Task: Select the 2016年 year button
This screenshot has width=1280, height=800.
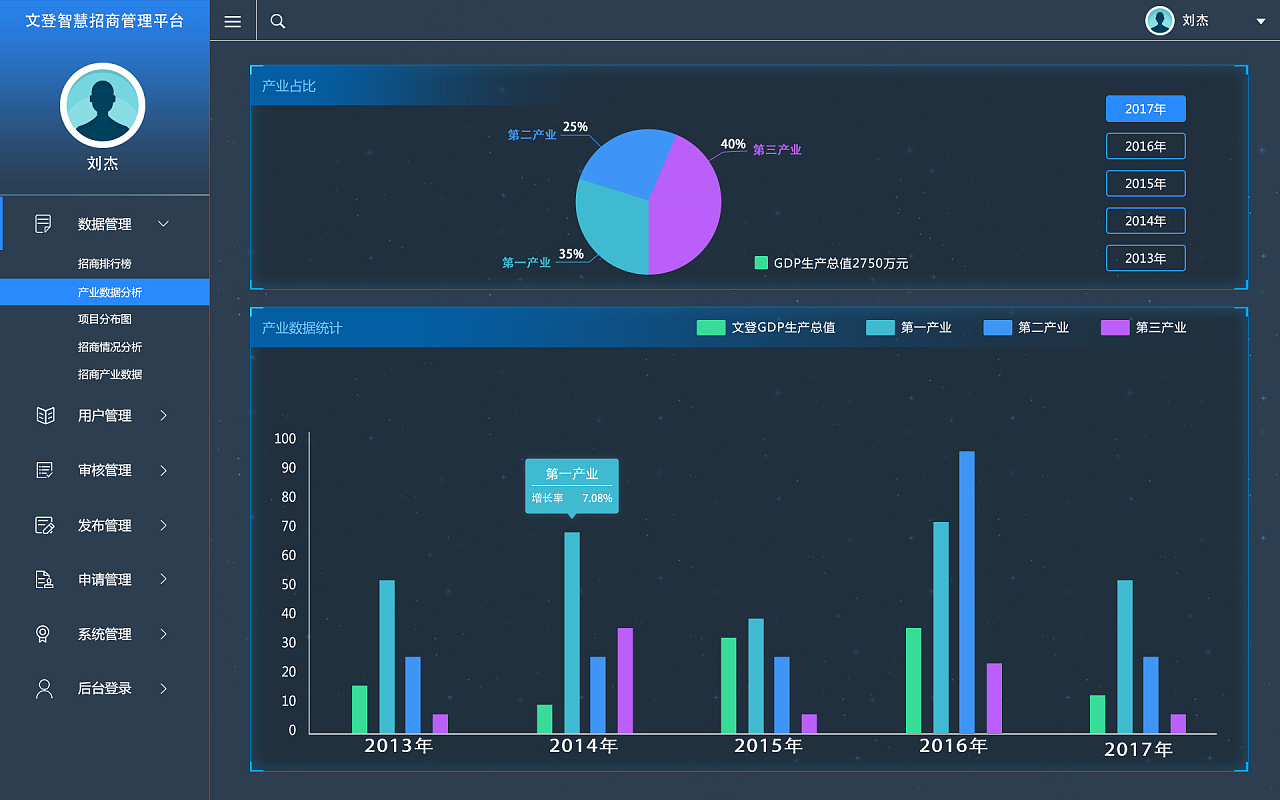Action: click(1146, 146)
